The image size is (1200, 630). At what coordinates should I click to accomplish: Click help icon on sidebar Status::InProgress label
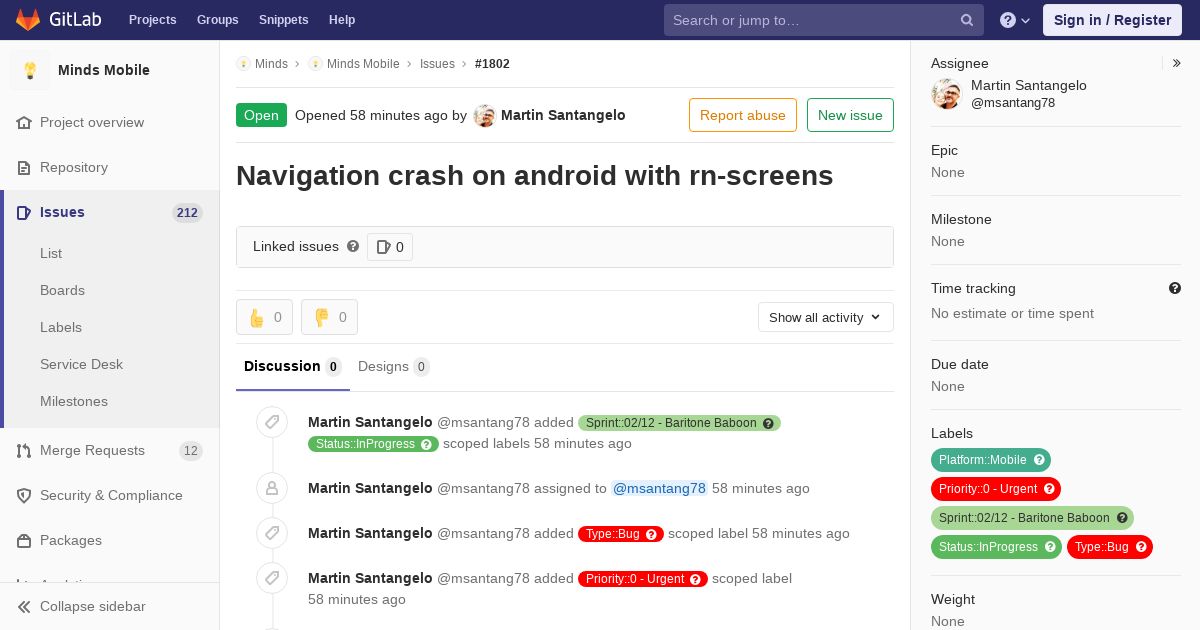coord(1050,547)
